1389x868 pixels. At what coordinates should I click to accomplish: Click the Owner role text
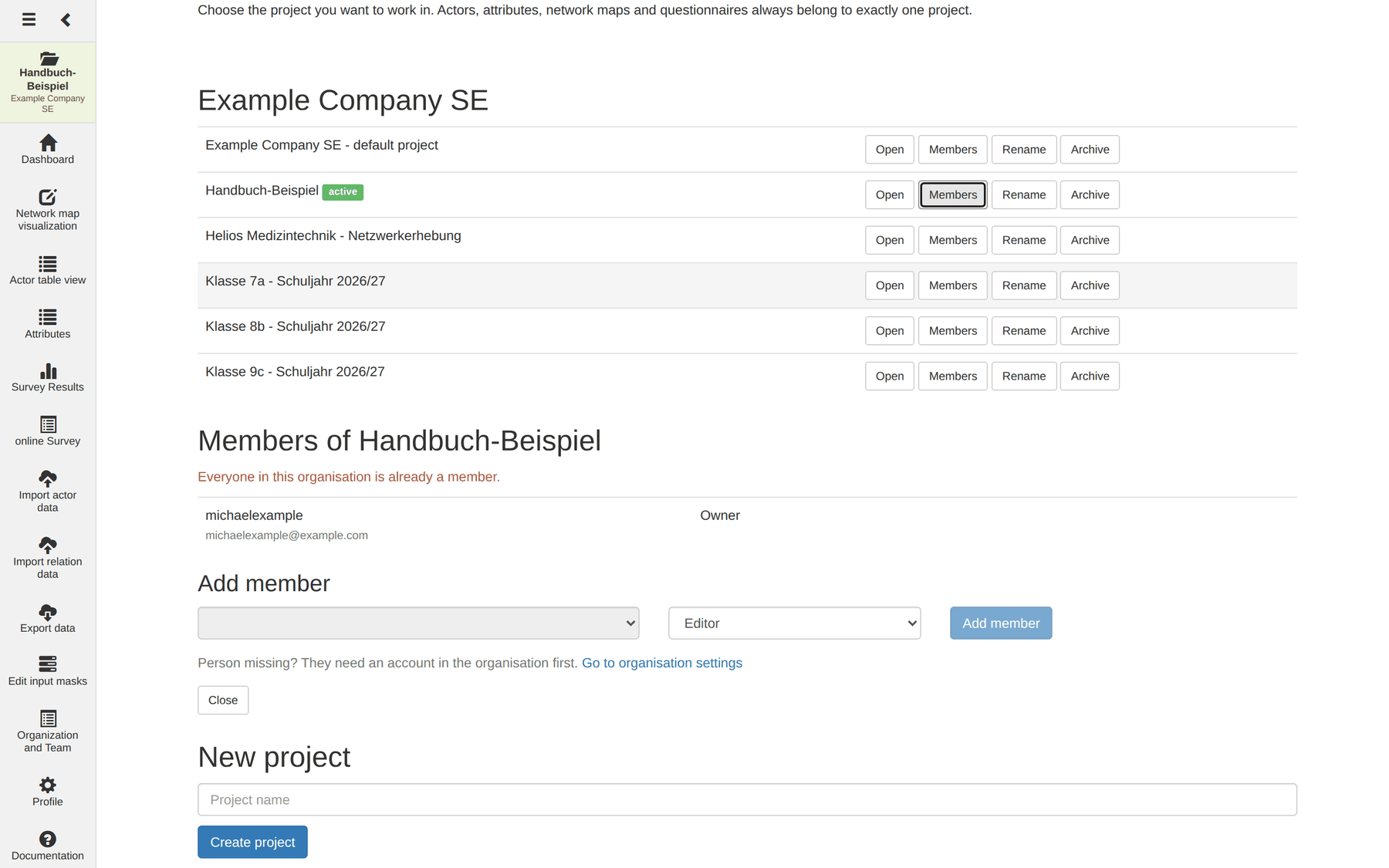(720, 515)
